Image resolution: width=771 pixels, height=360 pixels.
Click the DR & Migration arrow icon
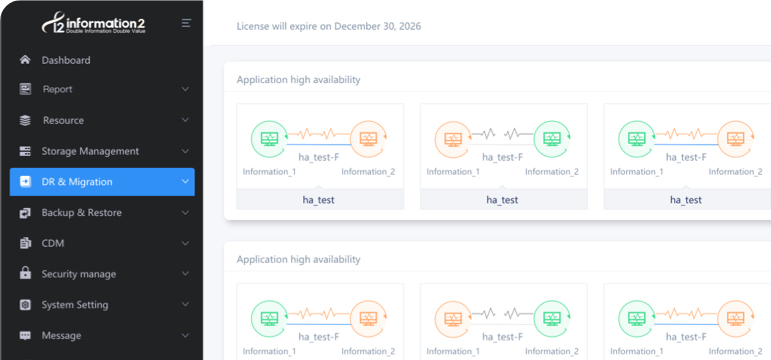[25, 181]
